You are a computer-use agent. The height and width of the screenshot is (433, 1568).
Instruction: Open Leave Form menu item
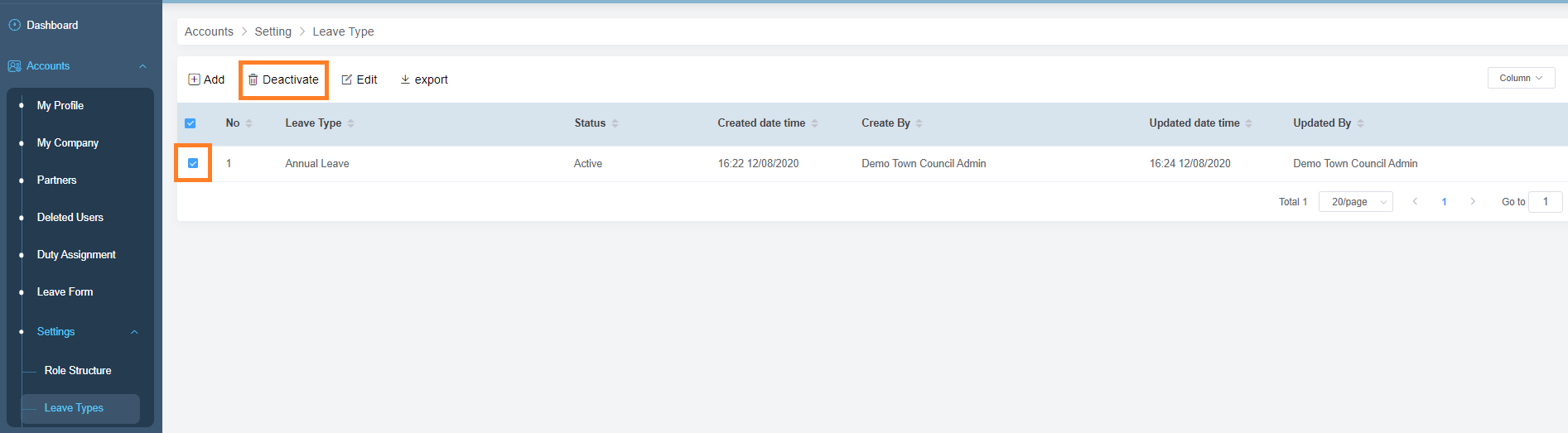65,291
